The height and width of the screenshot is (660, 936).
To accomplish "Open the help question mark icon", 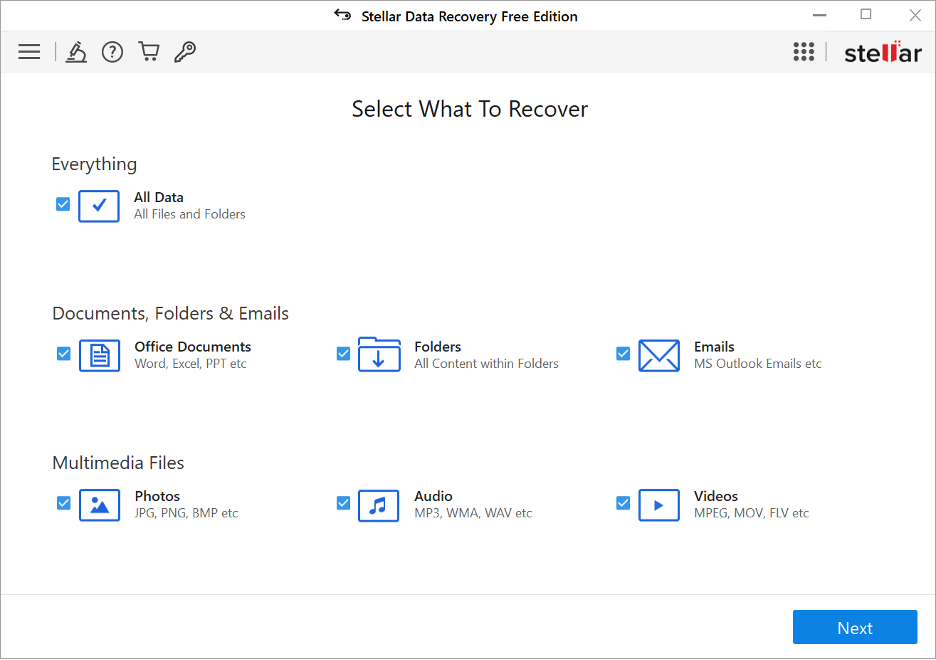I will [x=112, y=52].
